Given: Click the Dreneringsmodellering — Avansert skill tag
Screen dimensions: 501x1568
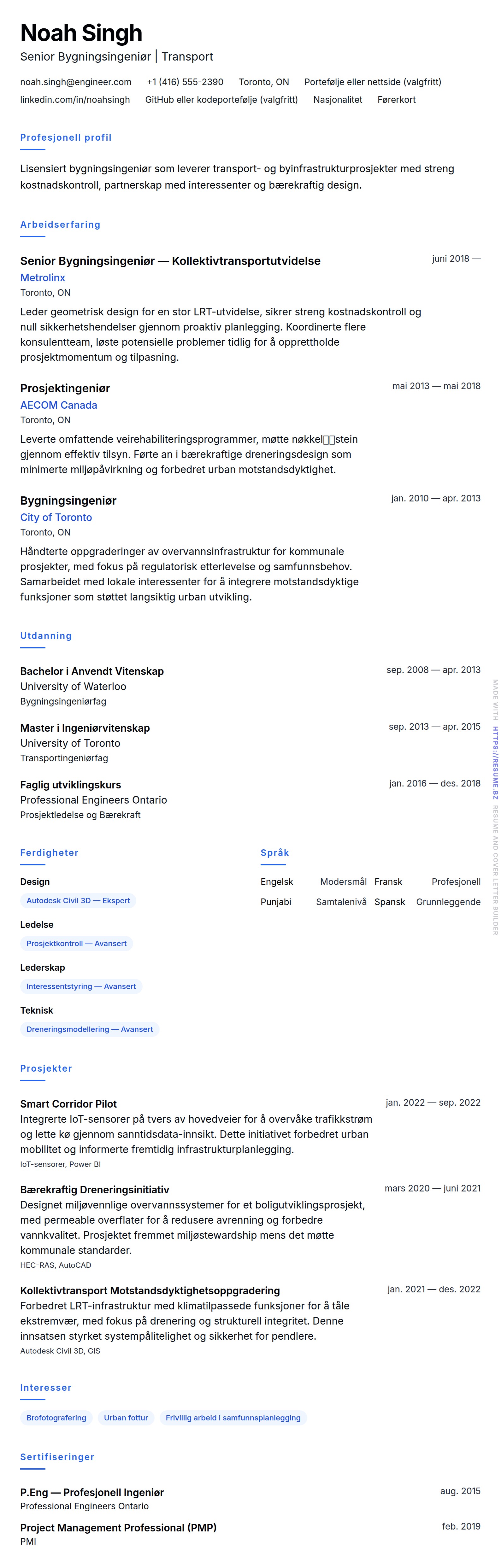Looking at the screenshot, I should (90, 1029).
